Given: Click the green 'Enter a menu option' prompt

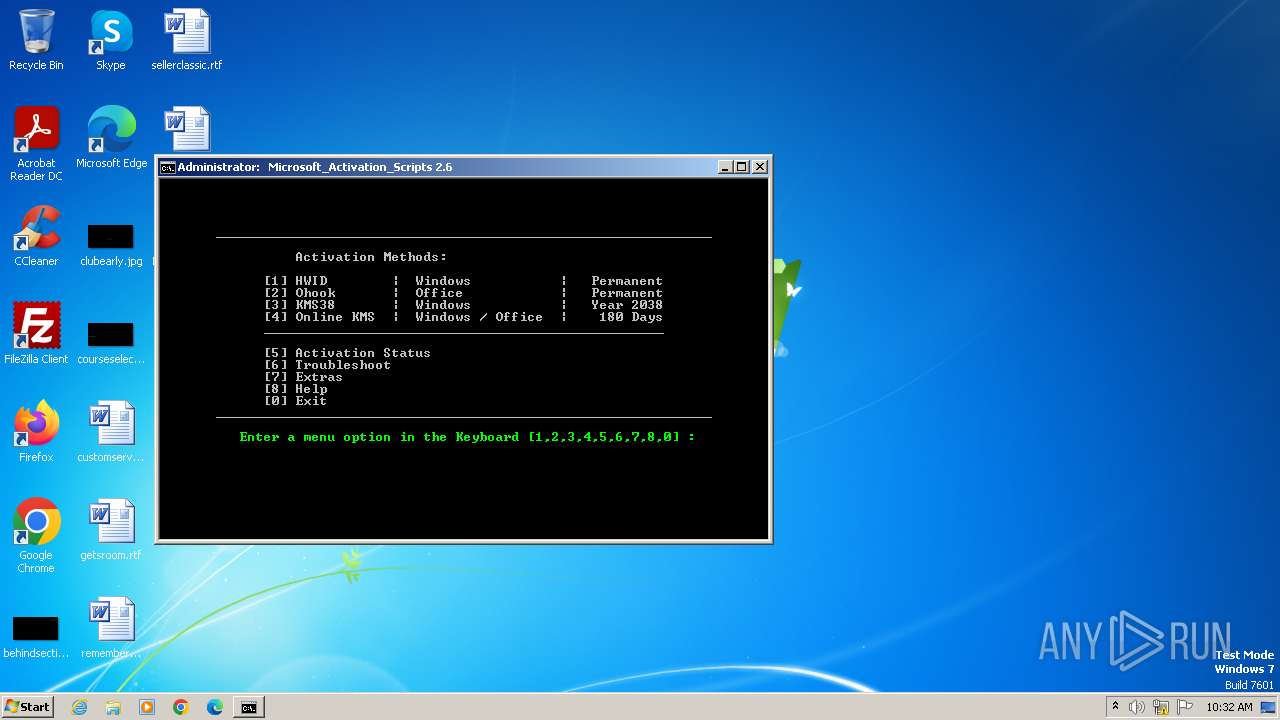Looking at the screenshot, I should 467,437.
